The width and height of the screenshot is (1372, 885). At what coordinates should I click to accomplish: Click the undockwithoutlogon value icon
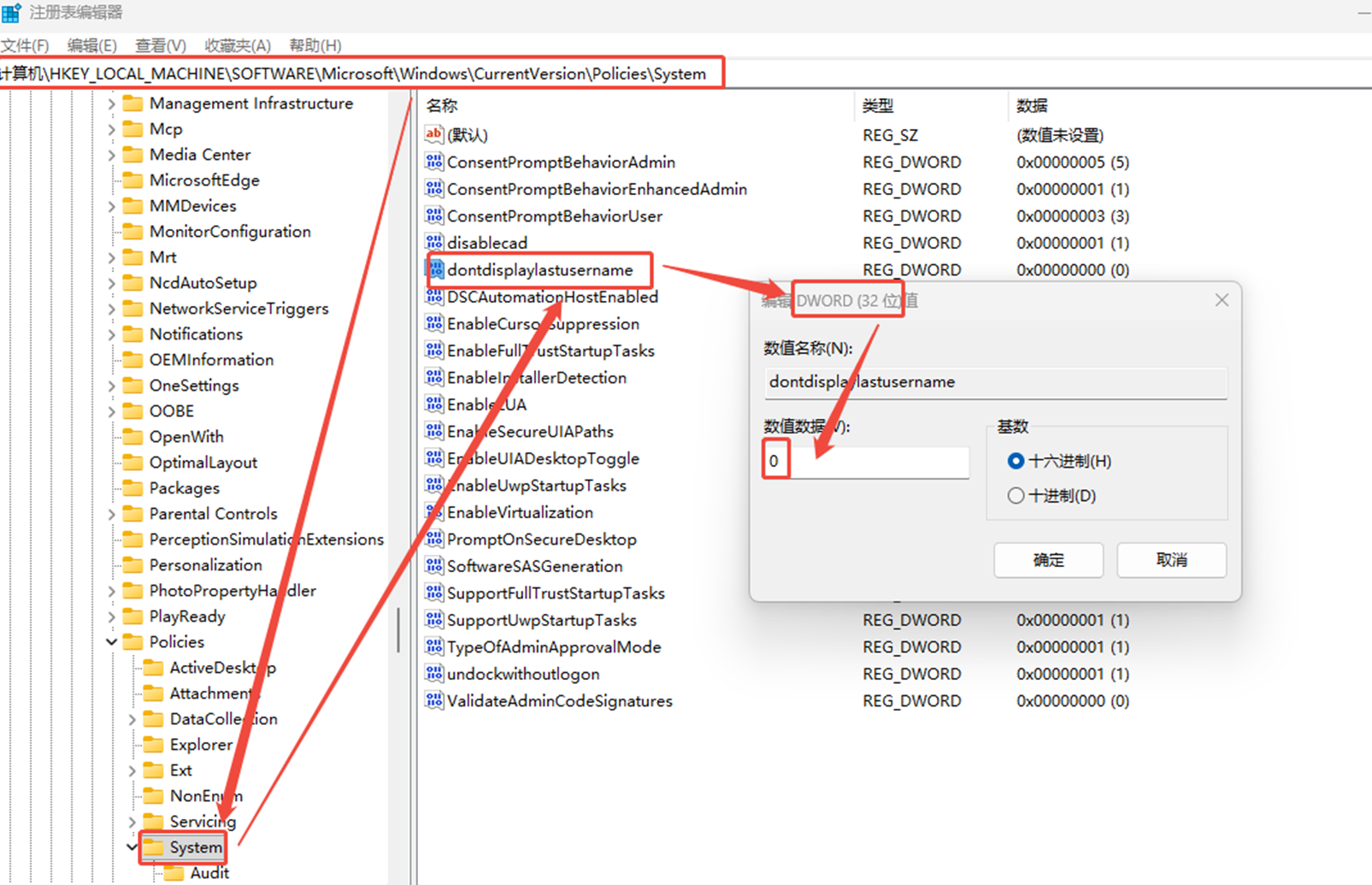click(434, 674)
